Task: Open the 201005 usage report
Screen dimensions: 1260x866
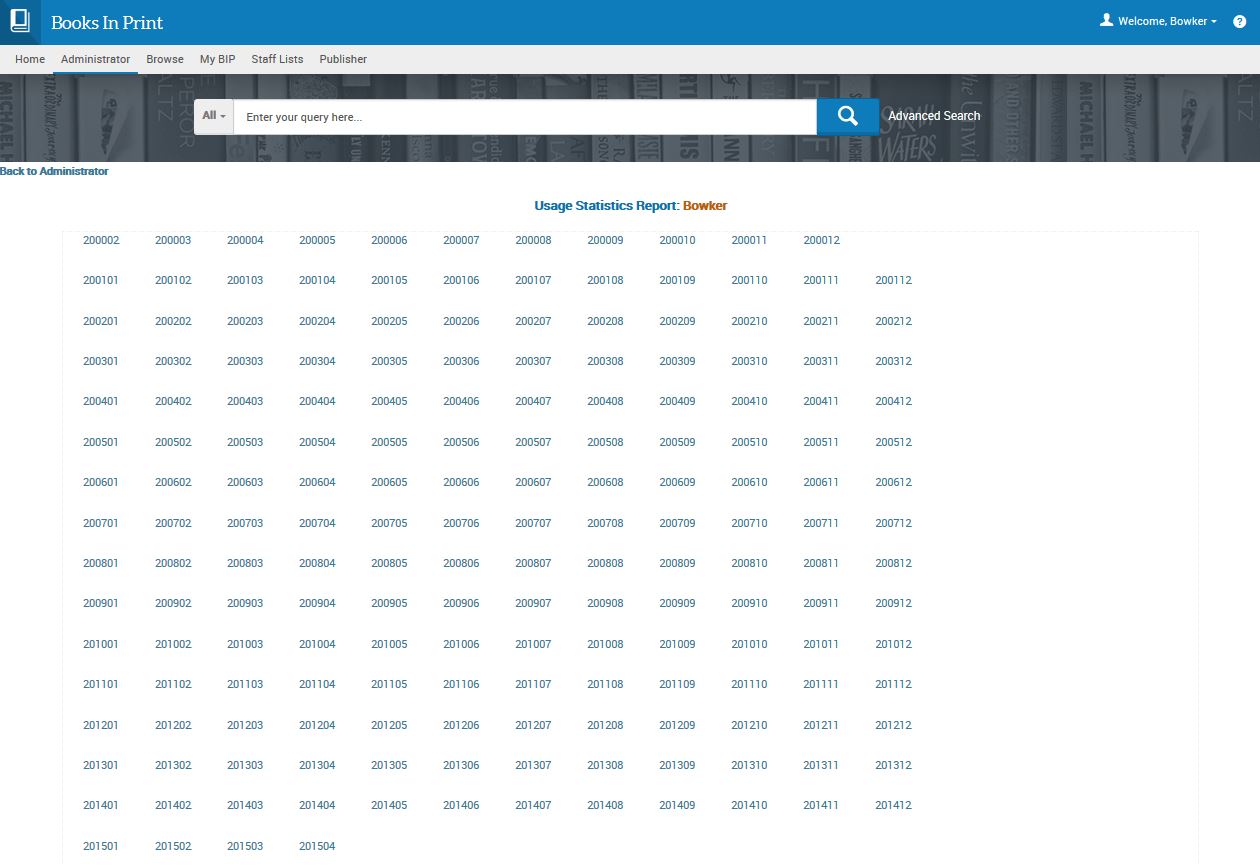Action: tap(389, 644)
